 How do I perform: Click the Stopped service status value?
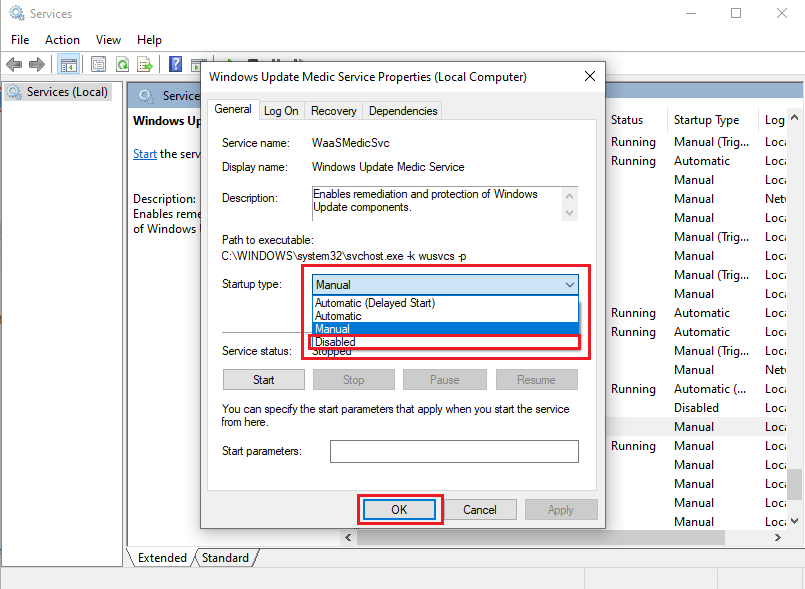[x=332, y=352]
